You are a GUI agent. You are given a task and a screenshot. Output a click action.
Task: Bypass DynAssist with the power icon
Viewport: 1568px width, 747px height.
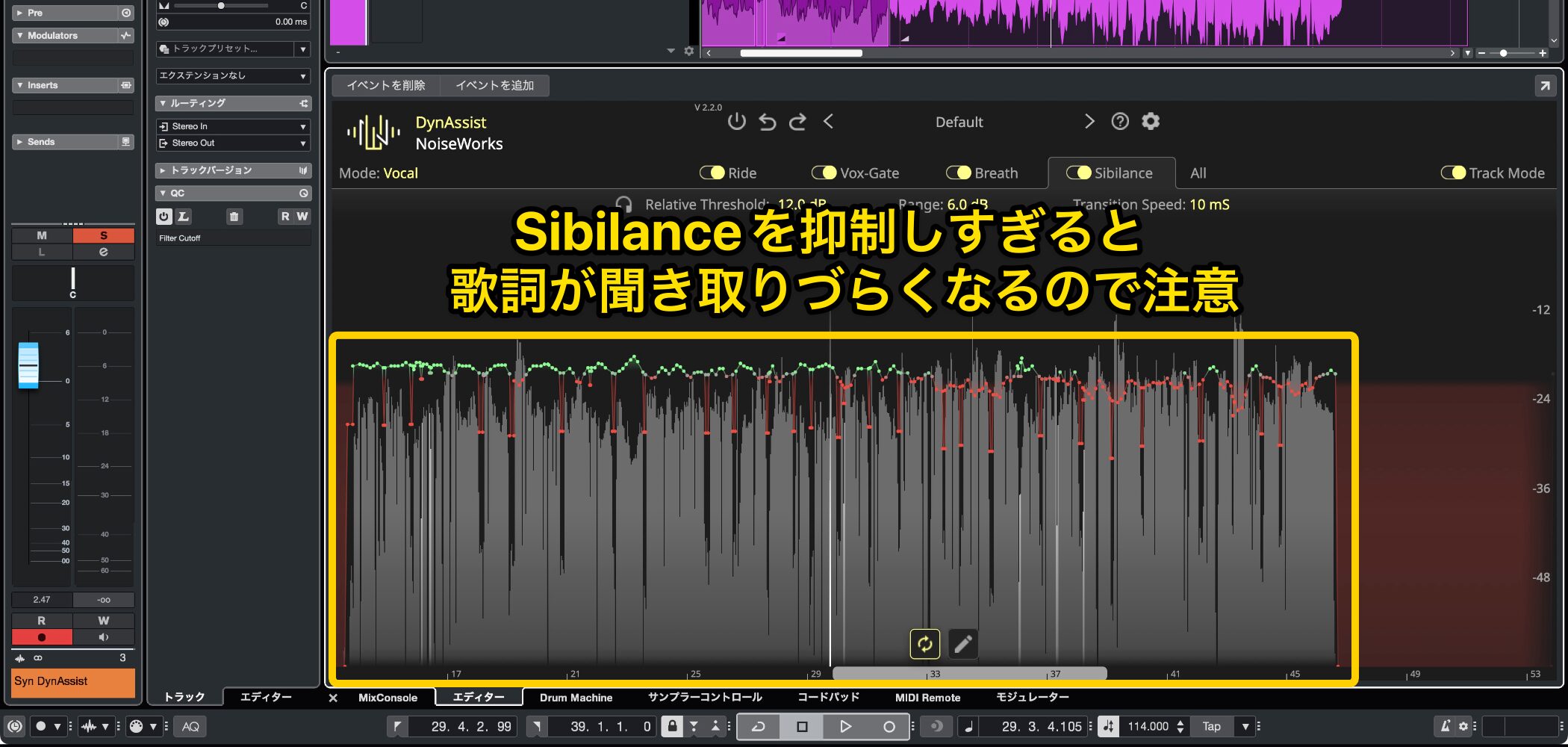click(736, 122)
